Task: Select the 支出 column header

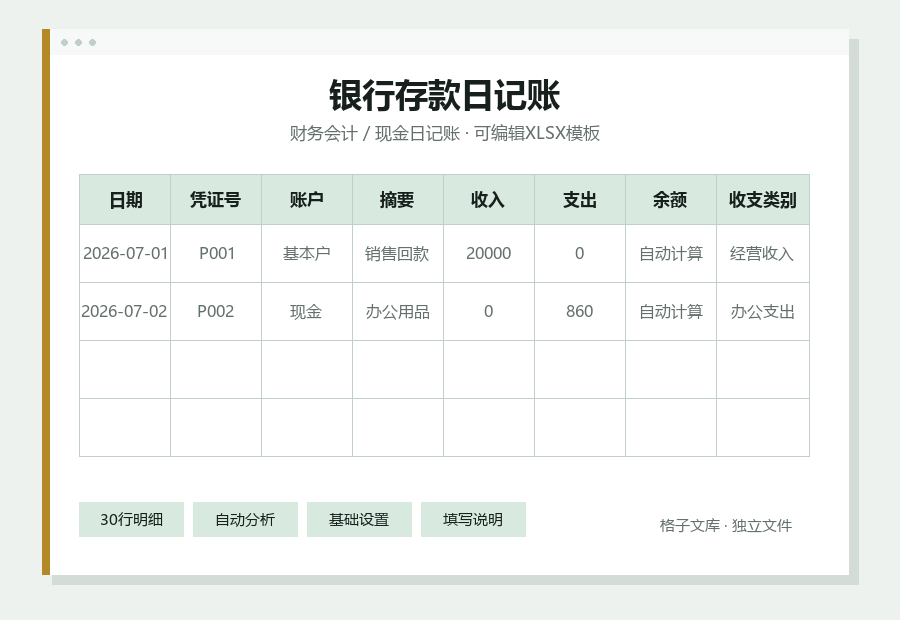Action: [580, 200]
